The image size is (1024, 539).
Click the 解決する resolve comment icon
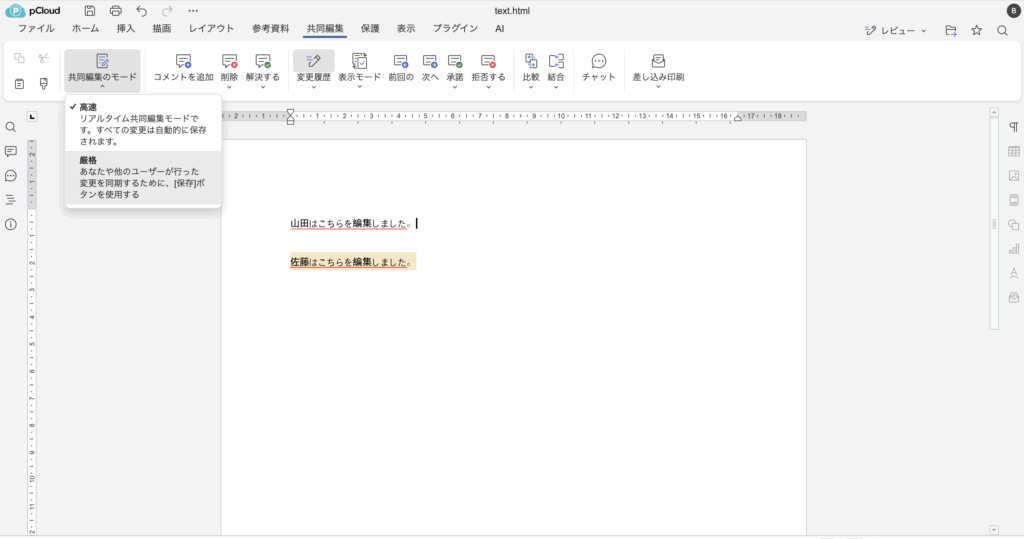point(263,61)
